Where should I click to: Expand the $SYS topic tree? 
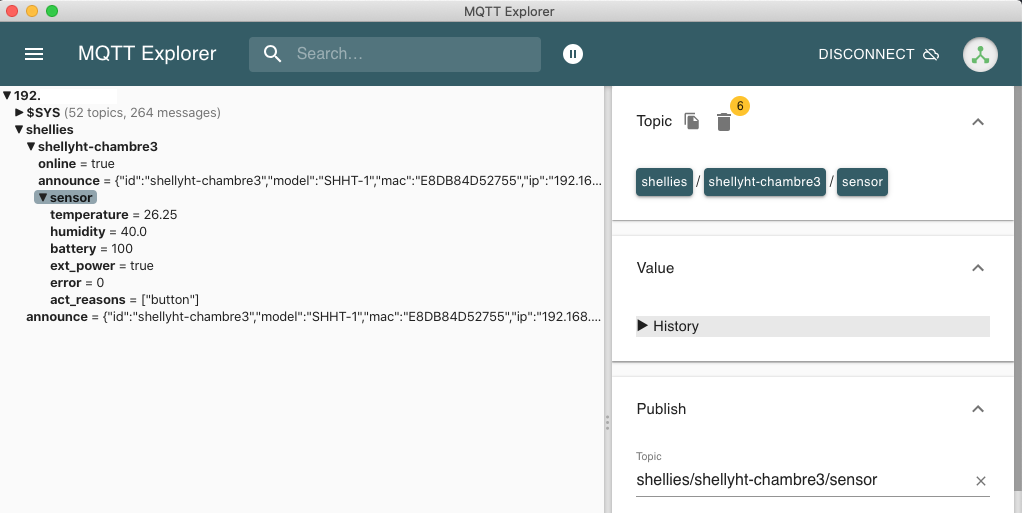click(20, 113)
